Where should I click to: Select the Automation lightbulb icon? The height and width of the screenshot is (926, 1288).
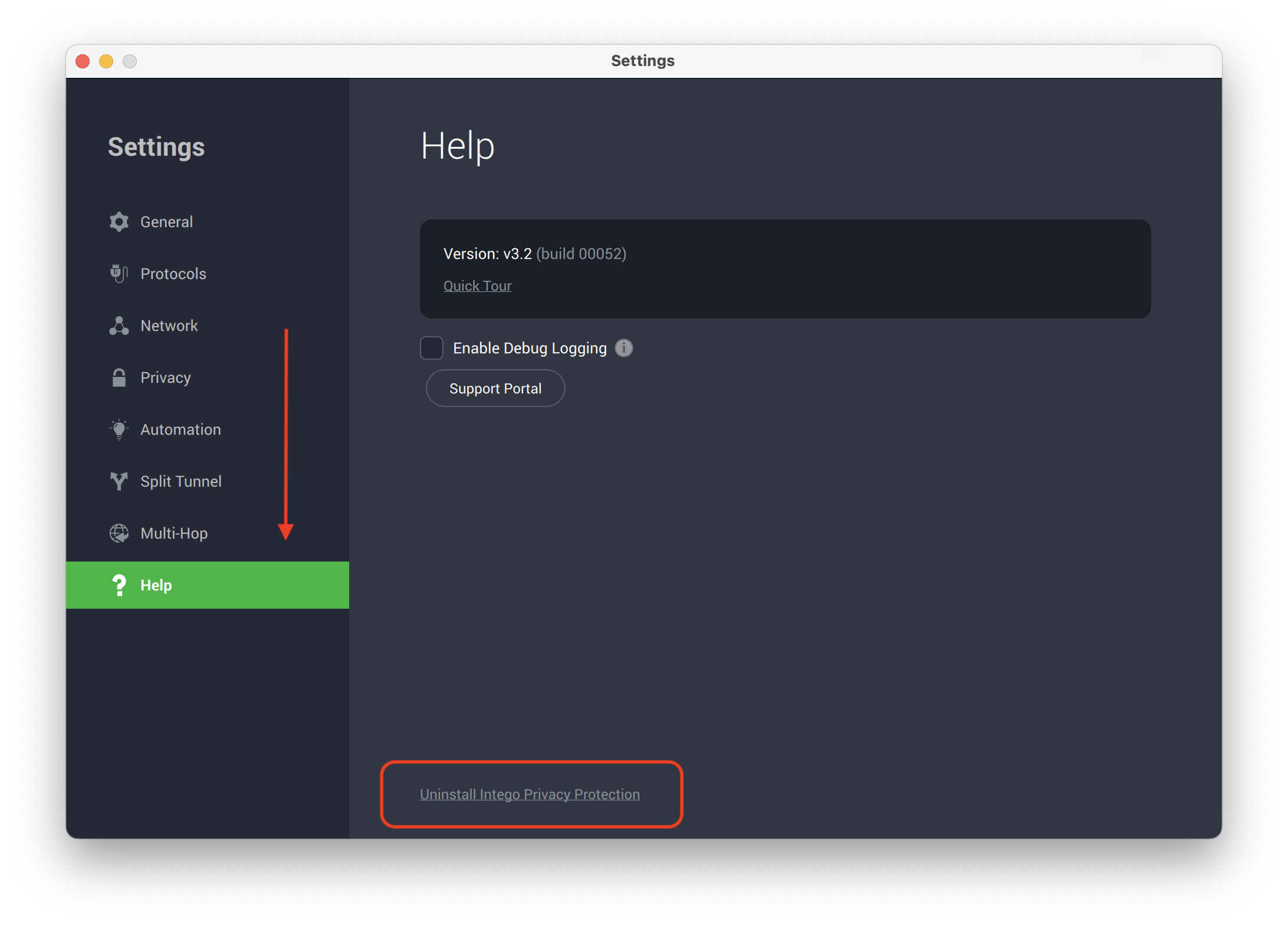point(119,429)
